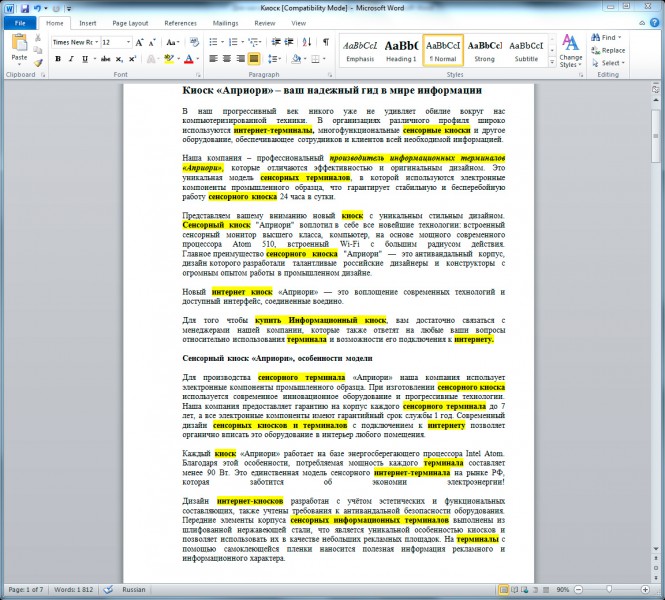The image size is (665, 600).
Task: Switch to the Page Layout tab
Action: (130, 23)
